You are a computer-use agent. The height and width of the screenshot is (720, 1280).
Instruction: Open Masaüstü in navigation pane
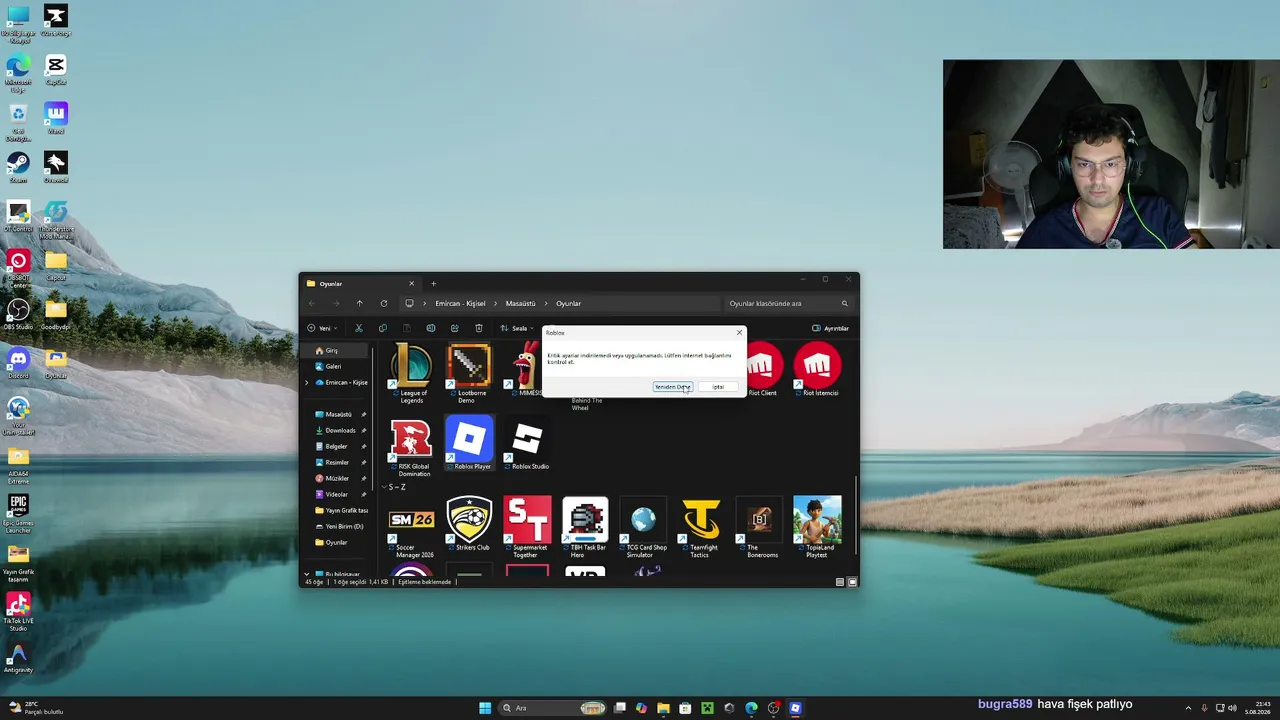click(x=338, y=414)
